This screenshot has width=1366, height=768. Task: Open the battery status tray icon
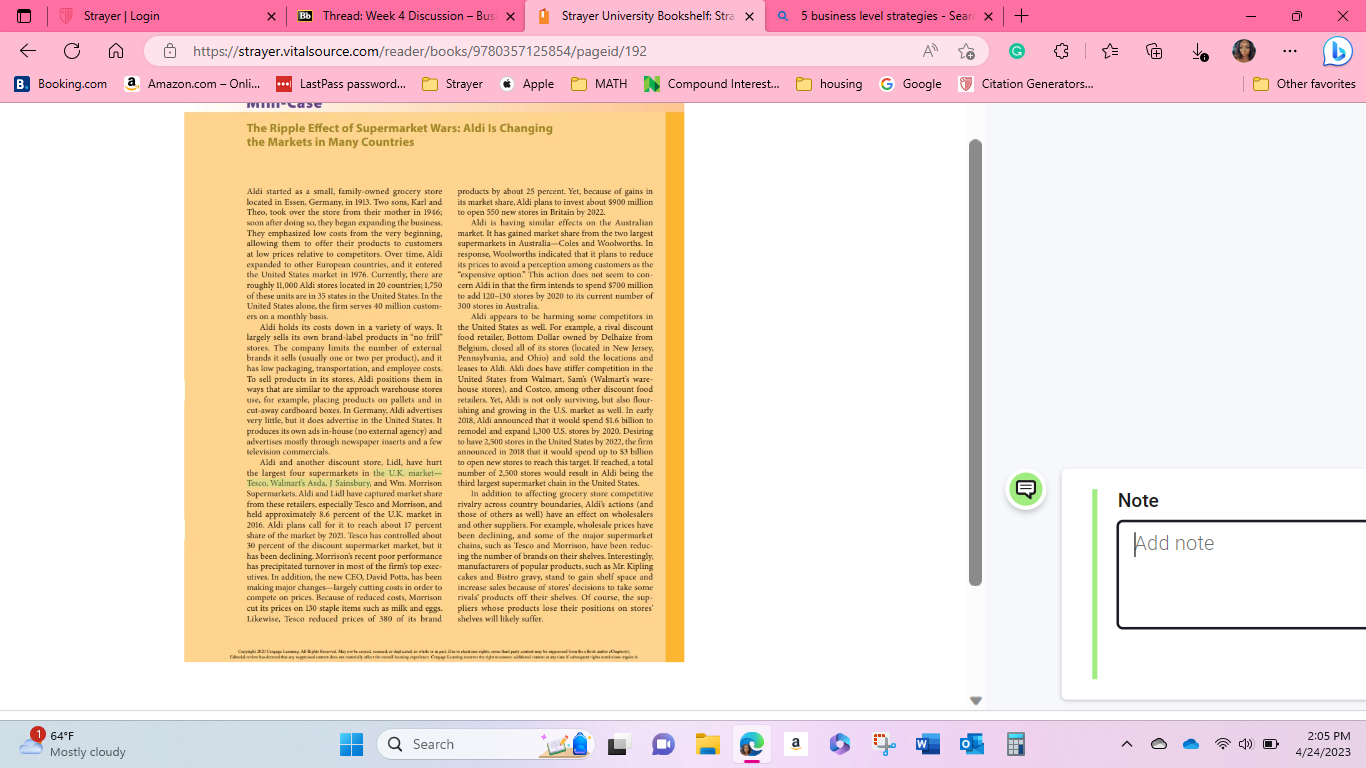point(1271,744)
